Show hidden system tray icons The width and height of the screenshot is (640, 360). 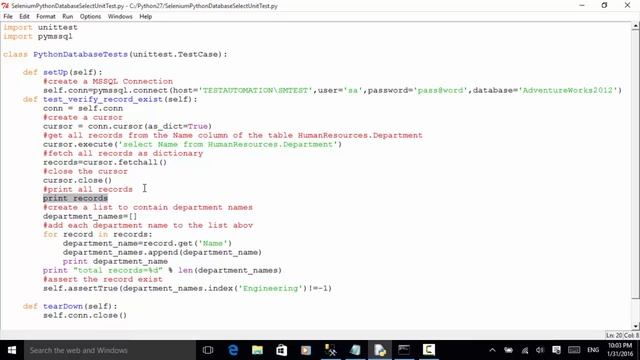point(492,350)
